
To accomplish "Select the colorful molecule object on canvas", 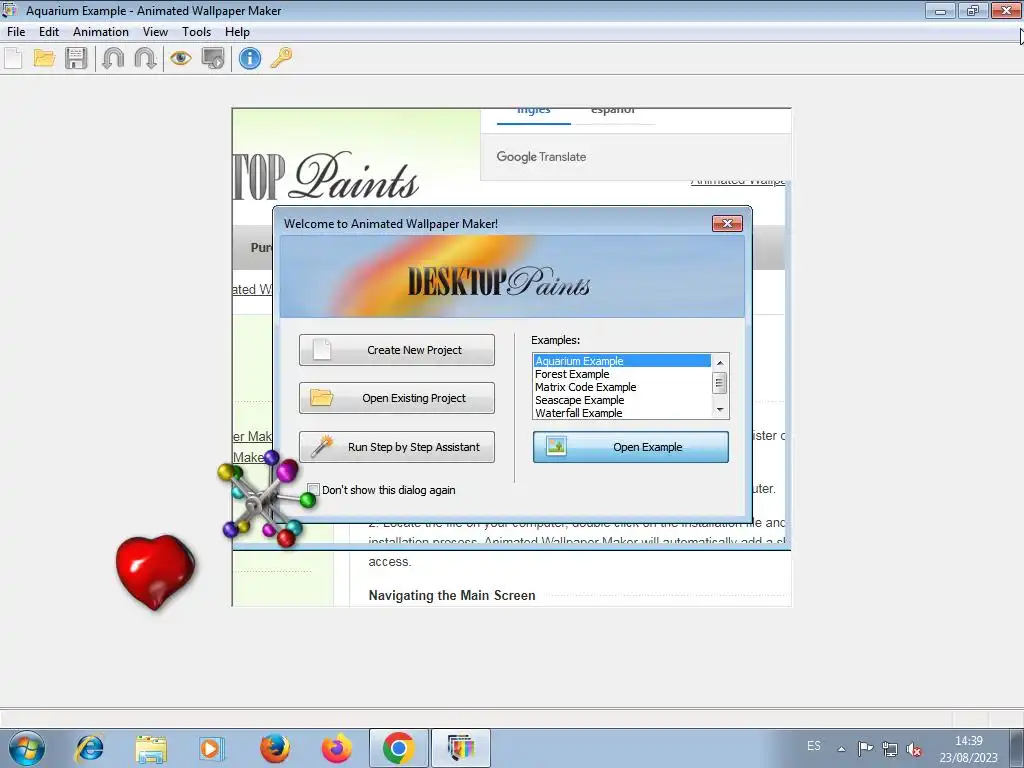I will tap(266, 500).
